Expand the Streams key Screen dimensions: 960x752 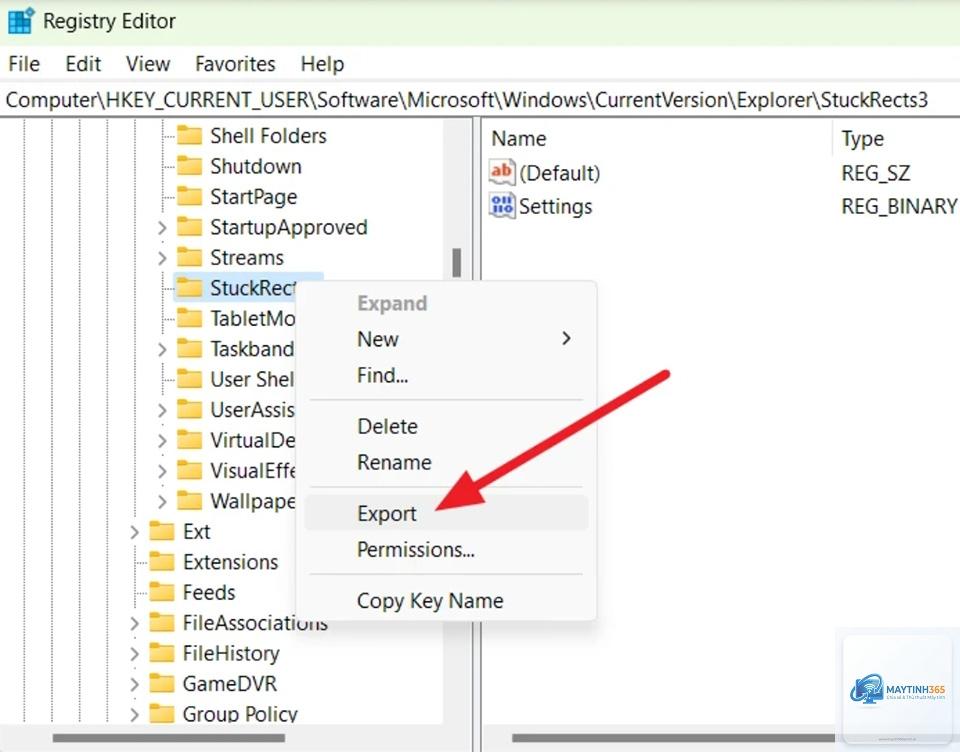click(162, 258)
